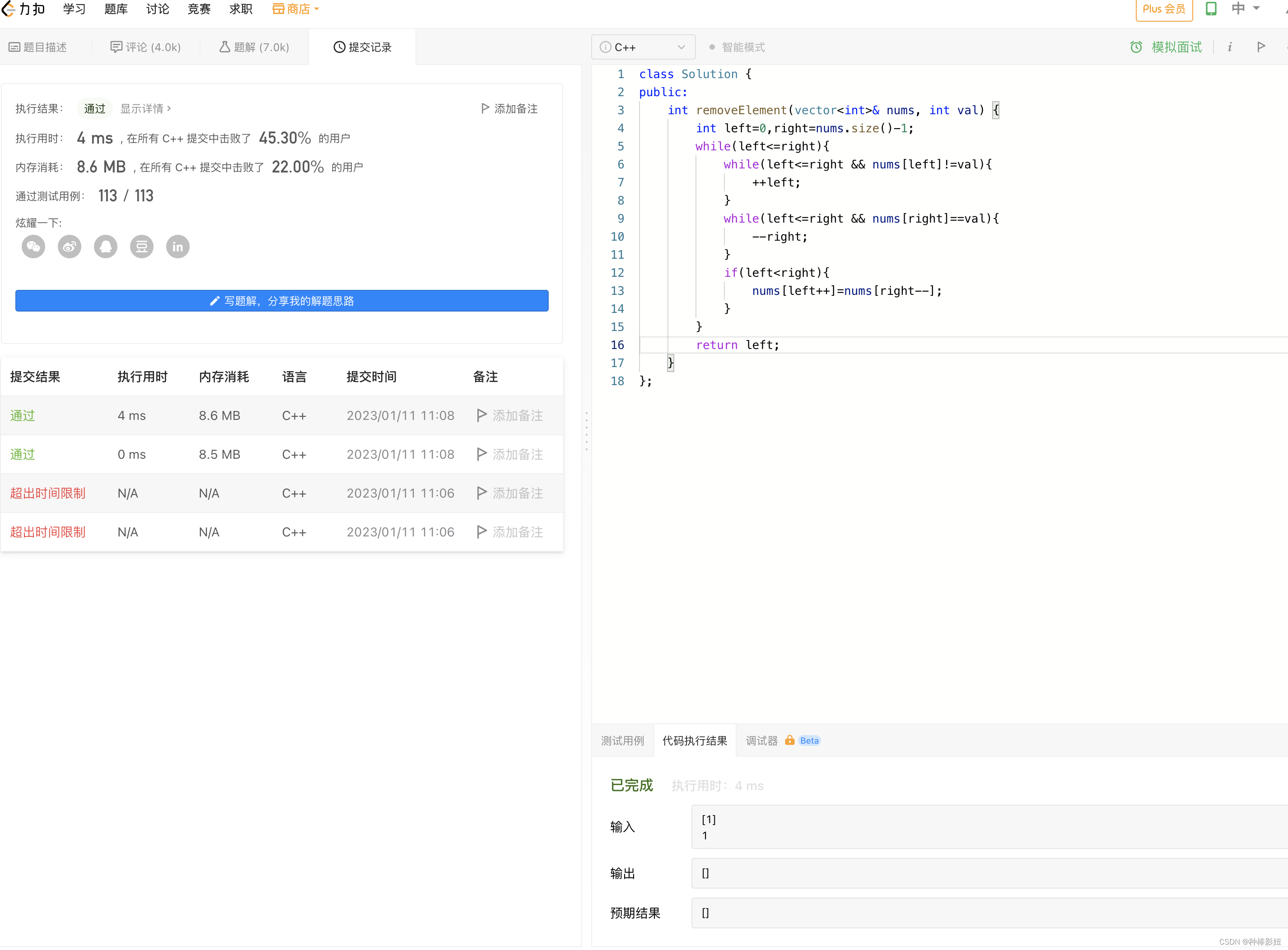Switch to the 题目描述 tab

(38, 47)
